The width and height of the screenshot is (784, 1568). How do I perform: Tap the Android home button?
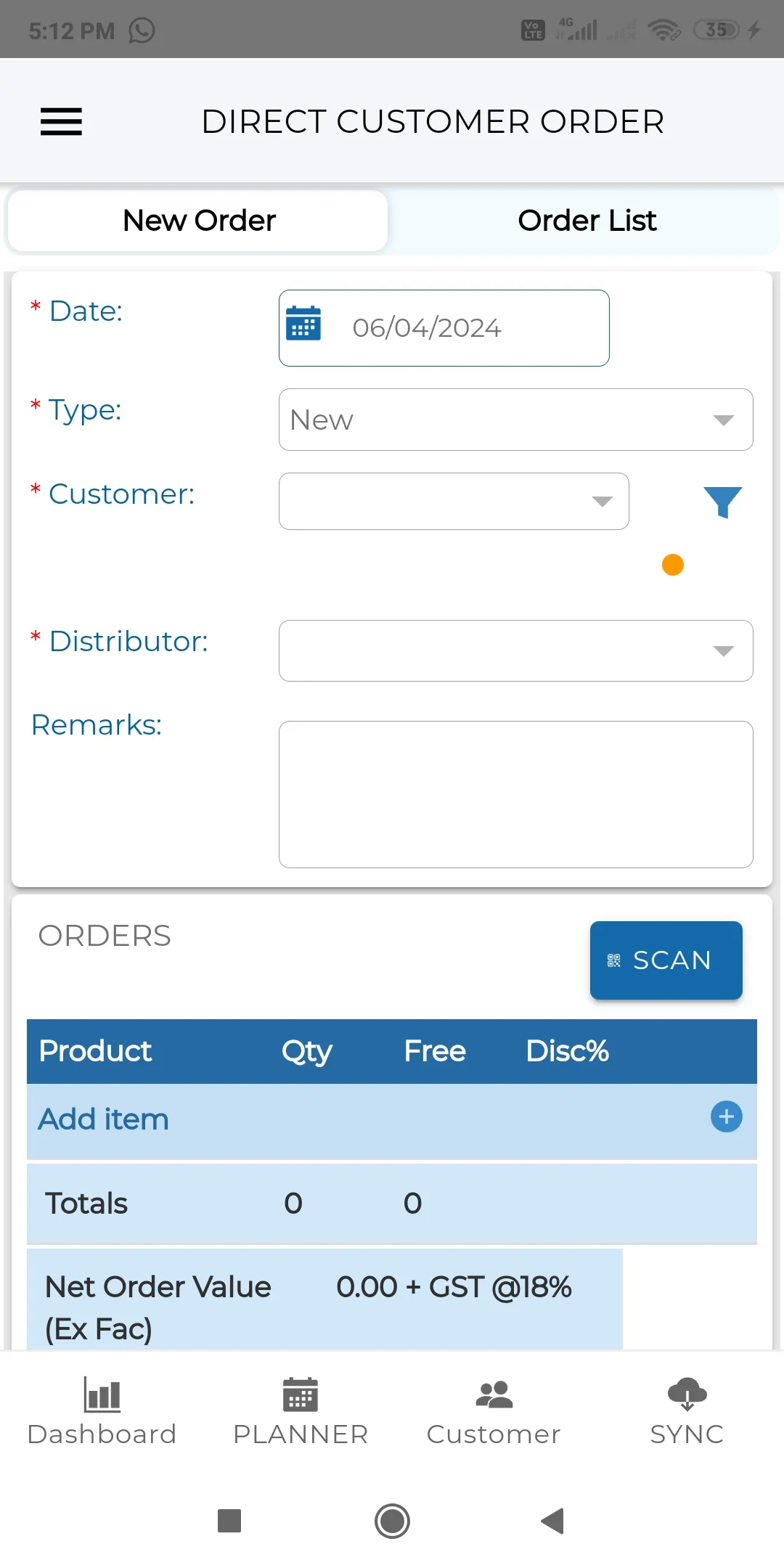[392, 1521]
